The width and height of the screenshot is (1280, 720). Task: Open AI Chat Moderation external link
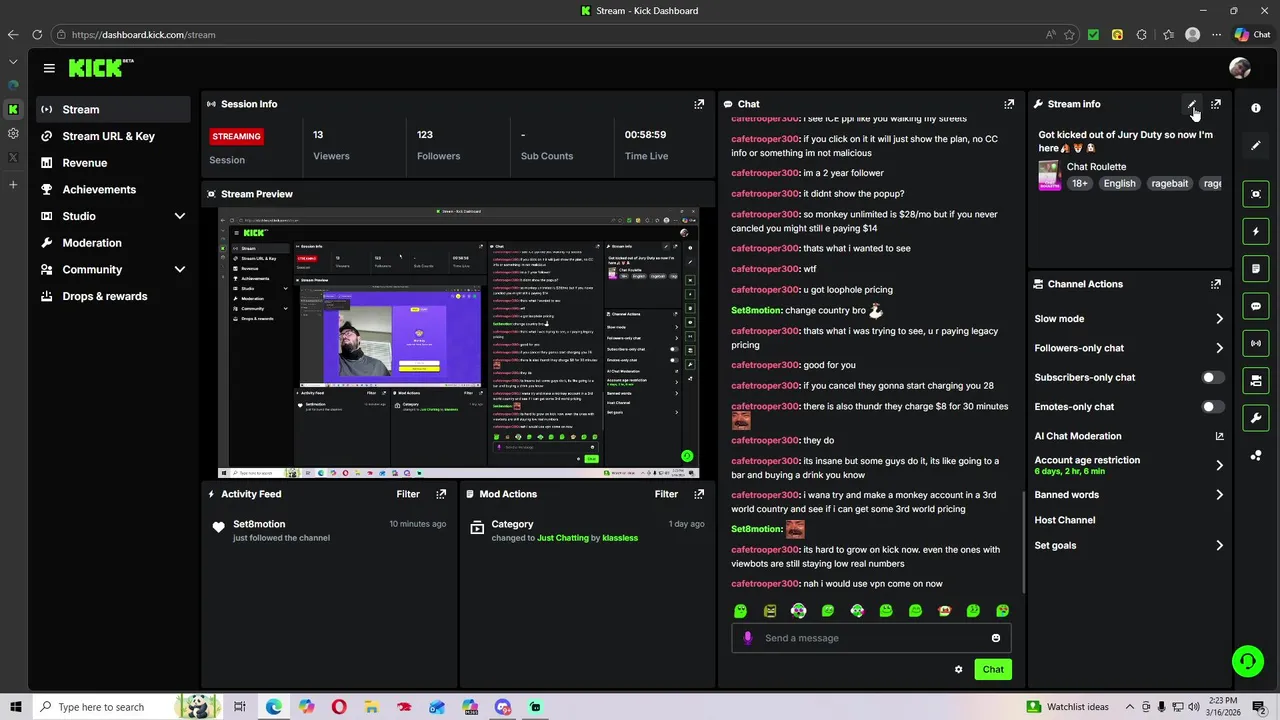pyautogui.click(x=1219, y=436)
